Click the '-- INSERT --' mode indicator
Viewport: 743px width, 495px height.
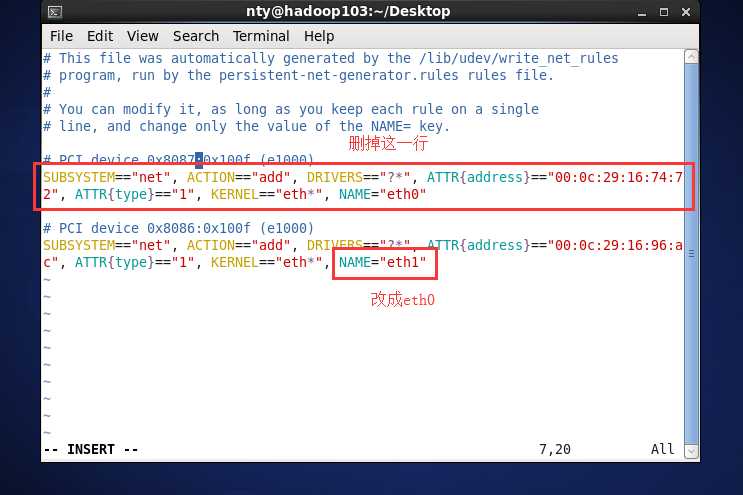click(91, 449)
